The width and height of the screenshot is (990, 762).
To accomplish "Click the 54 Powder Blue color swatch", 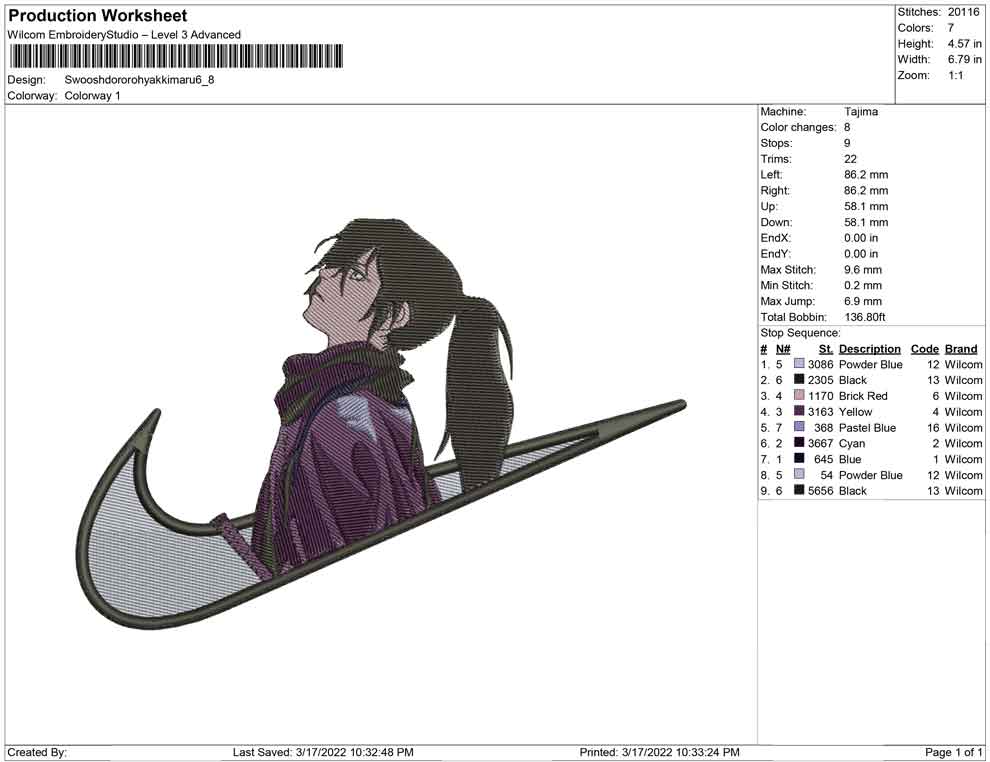I will click(799, 475).
